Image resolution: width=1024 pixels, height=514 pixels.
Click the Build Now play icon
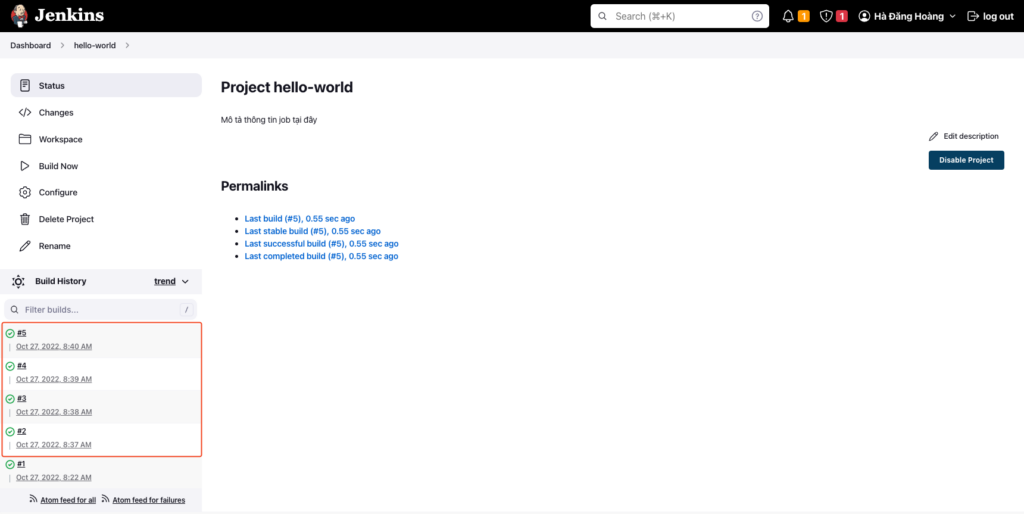click(x=25, y=166)
